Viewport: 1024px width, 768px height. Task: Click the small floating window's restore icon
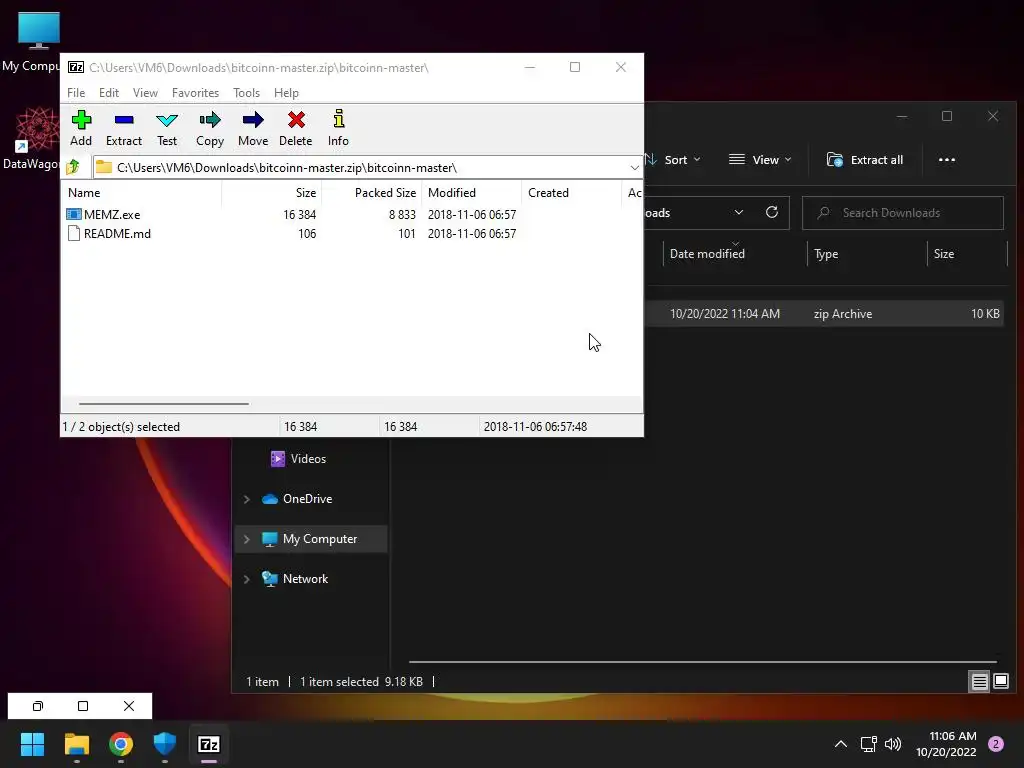coord(38,706)
